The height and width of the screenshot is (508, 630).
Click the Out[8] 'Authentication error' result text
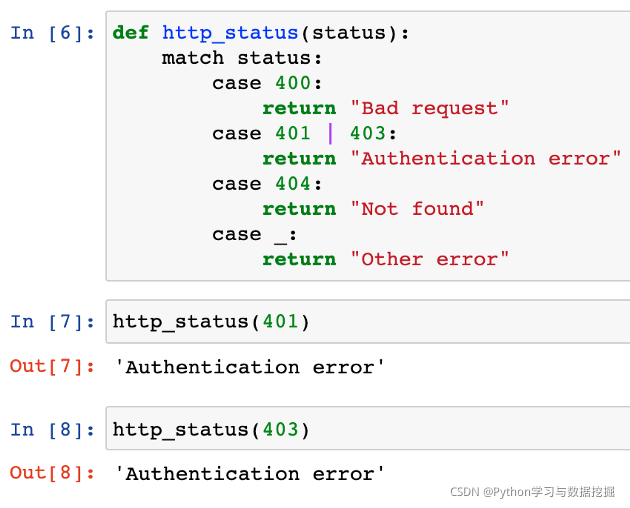tap(249, 474)
